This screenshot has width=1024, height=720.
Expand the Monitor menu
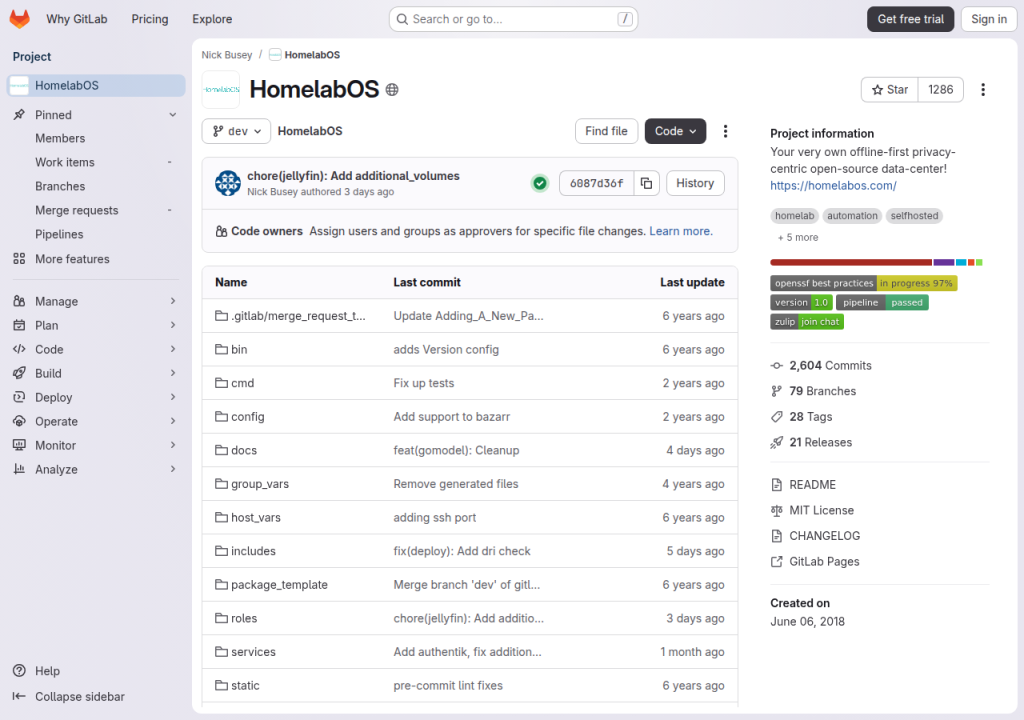[x=96, y=446]
